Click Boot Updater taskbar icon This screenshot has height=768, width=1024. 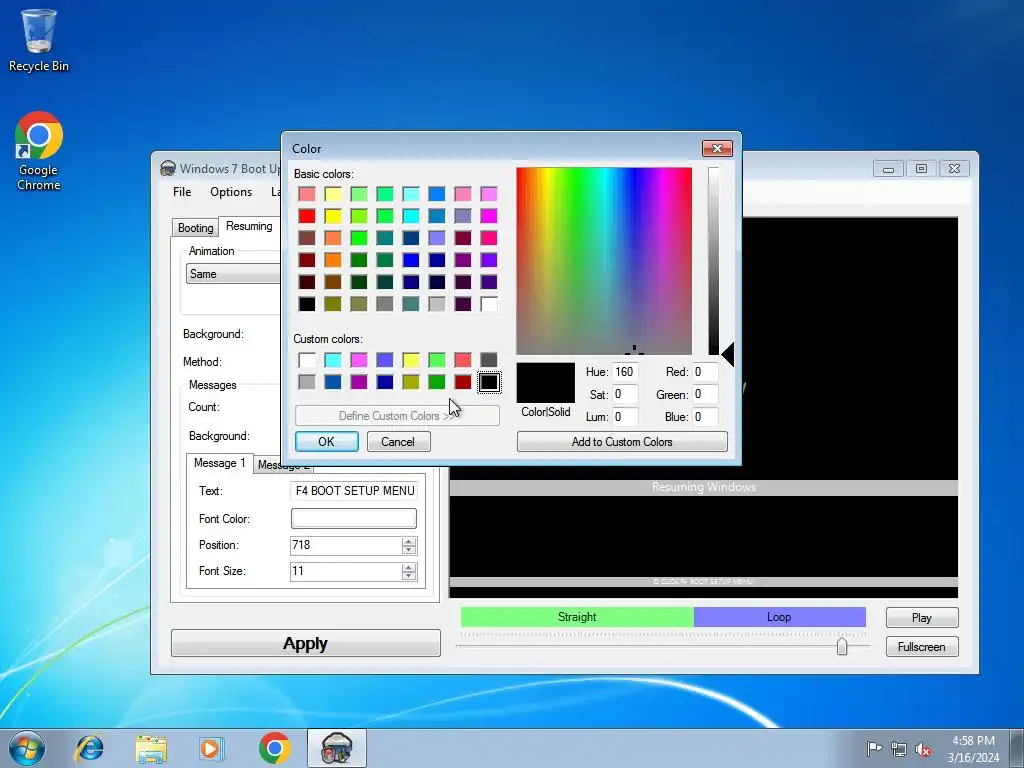click(337, 748)
